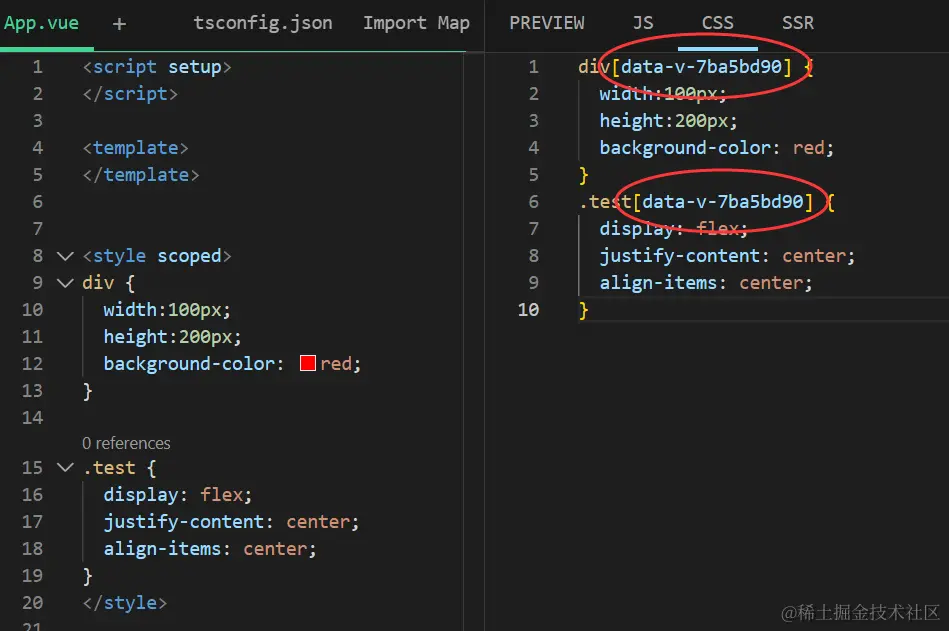
Task: Select the CSS output tab
Action: point(718,23)
